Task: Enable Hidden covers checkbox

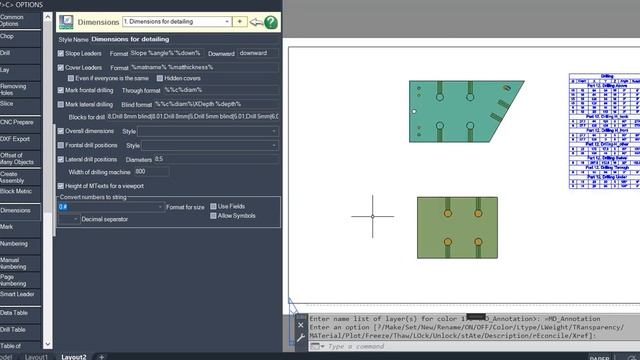Action: [x=160, y=78]
